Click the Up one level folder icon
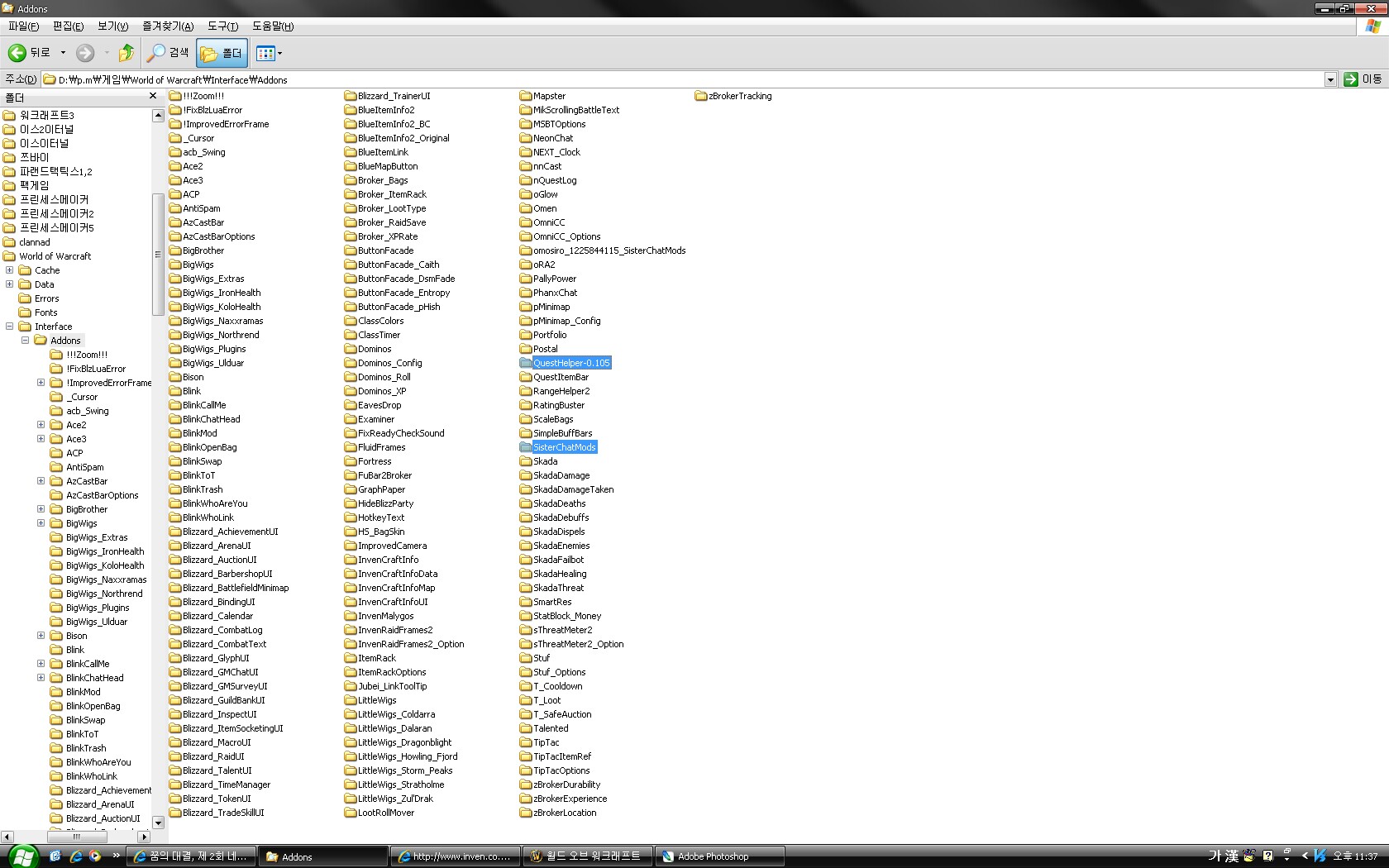Viewport: 1389px width, 868px height. 126,53
